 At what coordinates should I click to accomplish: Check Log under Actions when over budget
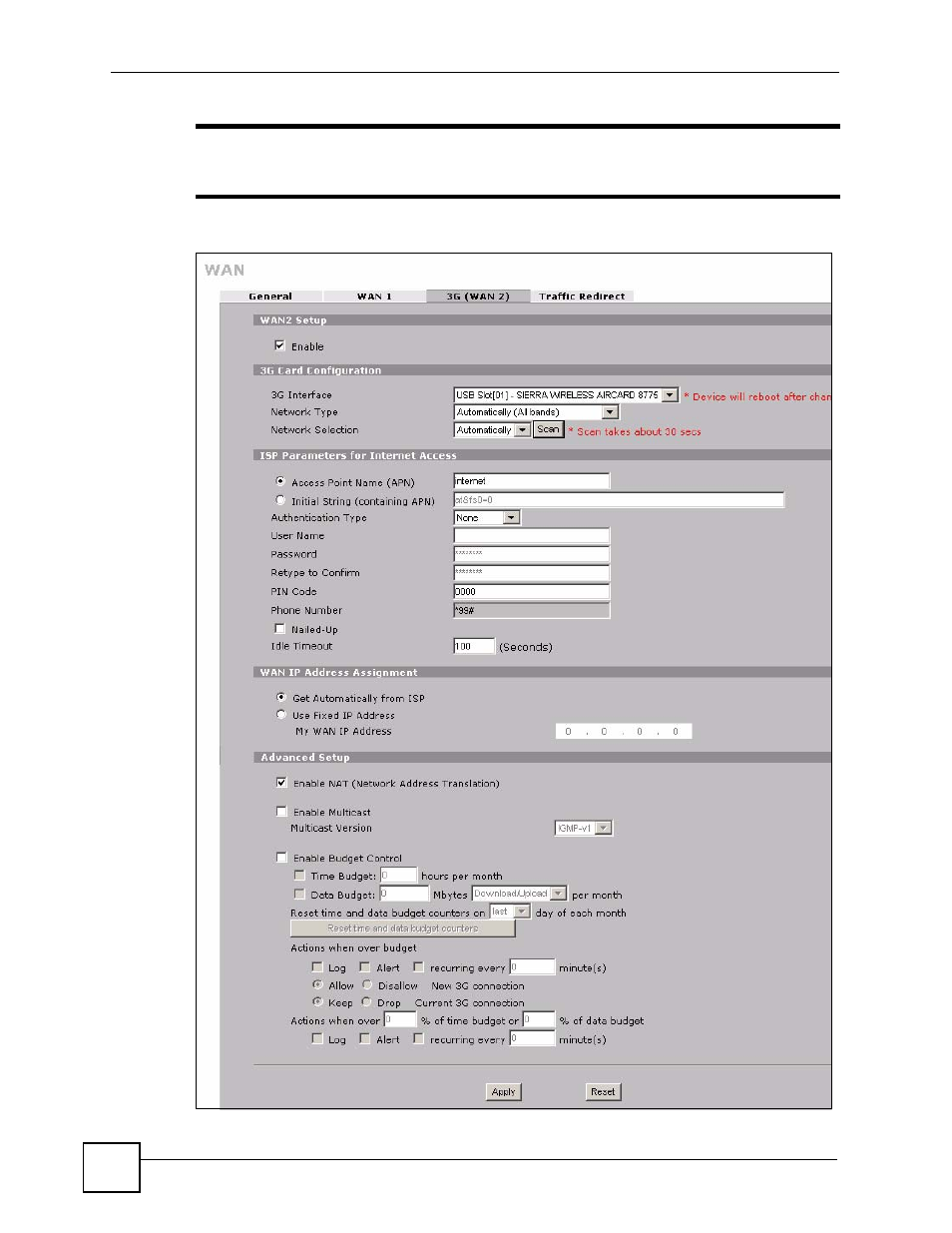(317, 967)
